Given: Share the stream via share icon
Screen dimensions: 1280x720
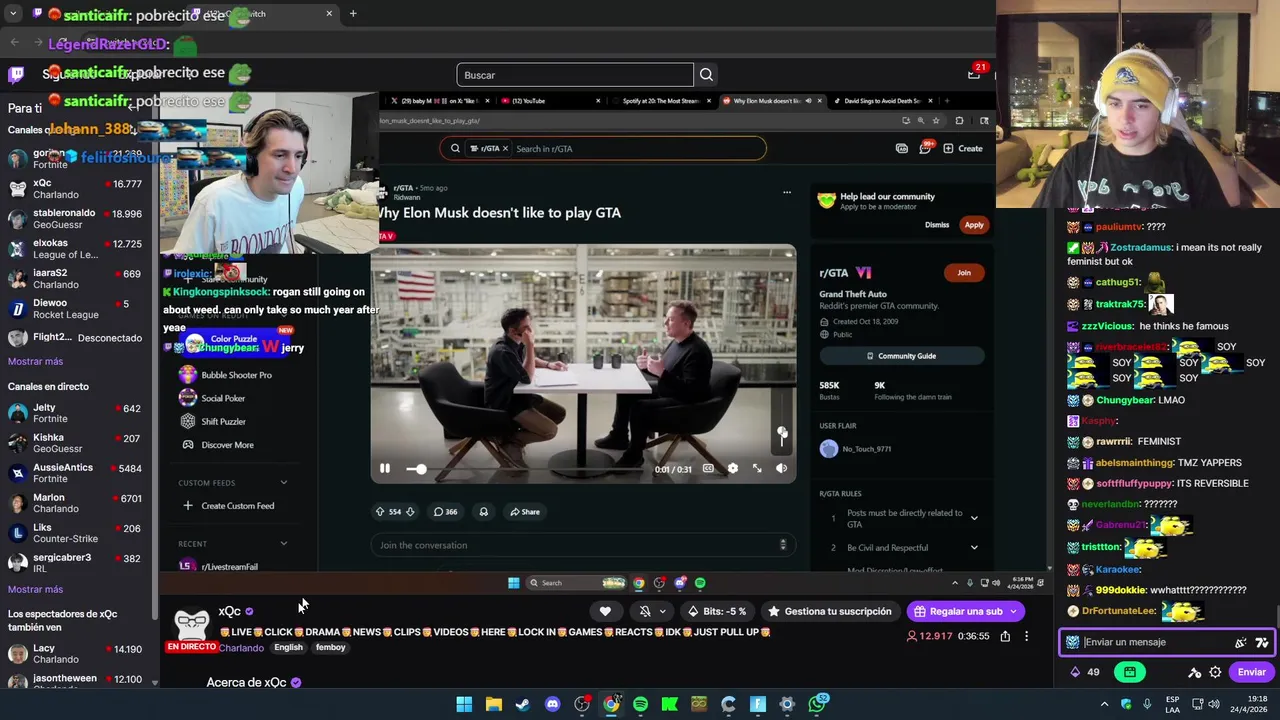Looking at the screenshot, I should point(1005,636).
